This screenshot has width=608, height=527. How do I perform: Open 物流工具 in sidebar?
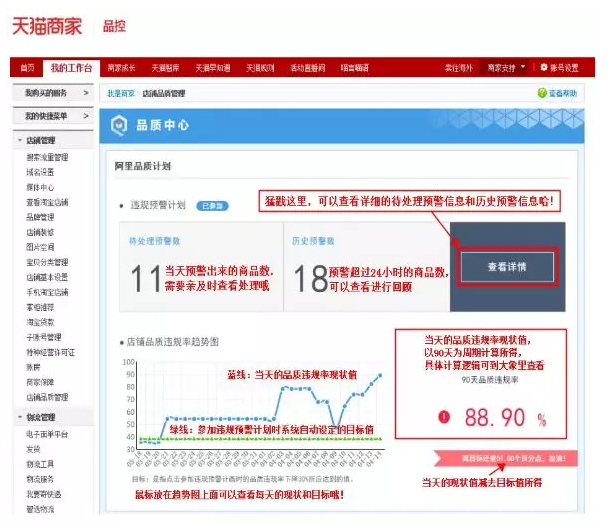(x=40, y=464)
